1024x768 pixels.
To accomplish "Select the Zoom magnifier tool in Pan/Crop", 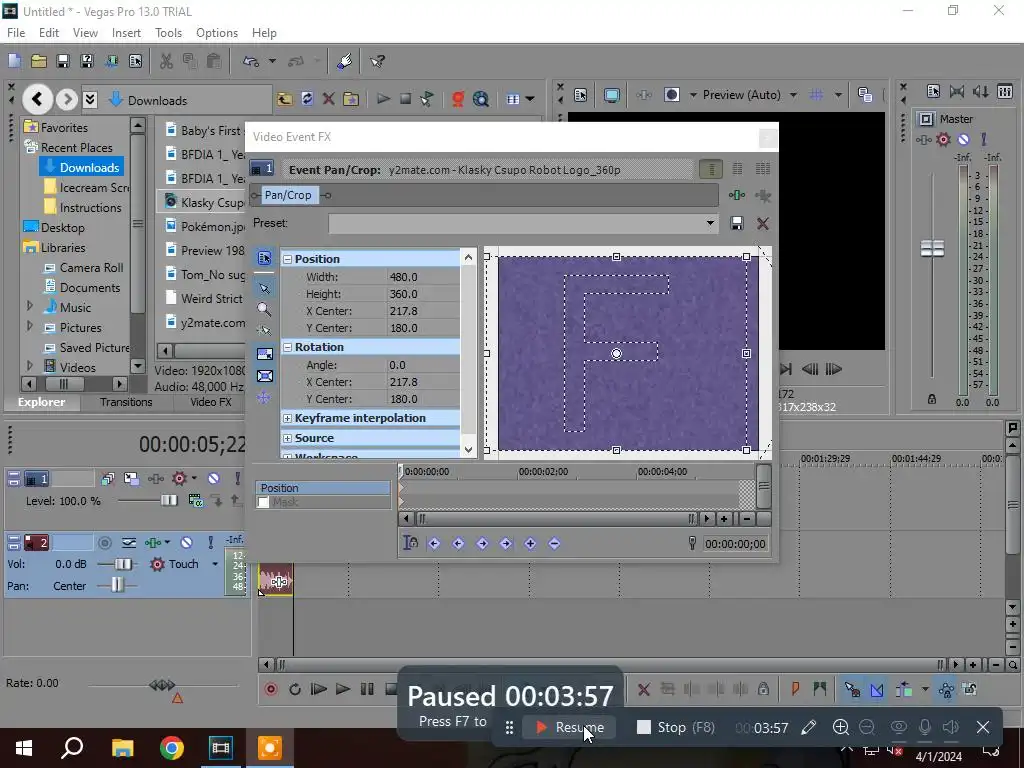I will (264, 310).
